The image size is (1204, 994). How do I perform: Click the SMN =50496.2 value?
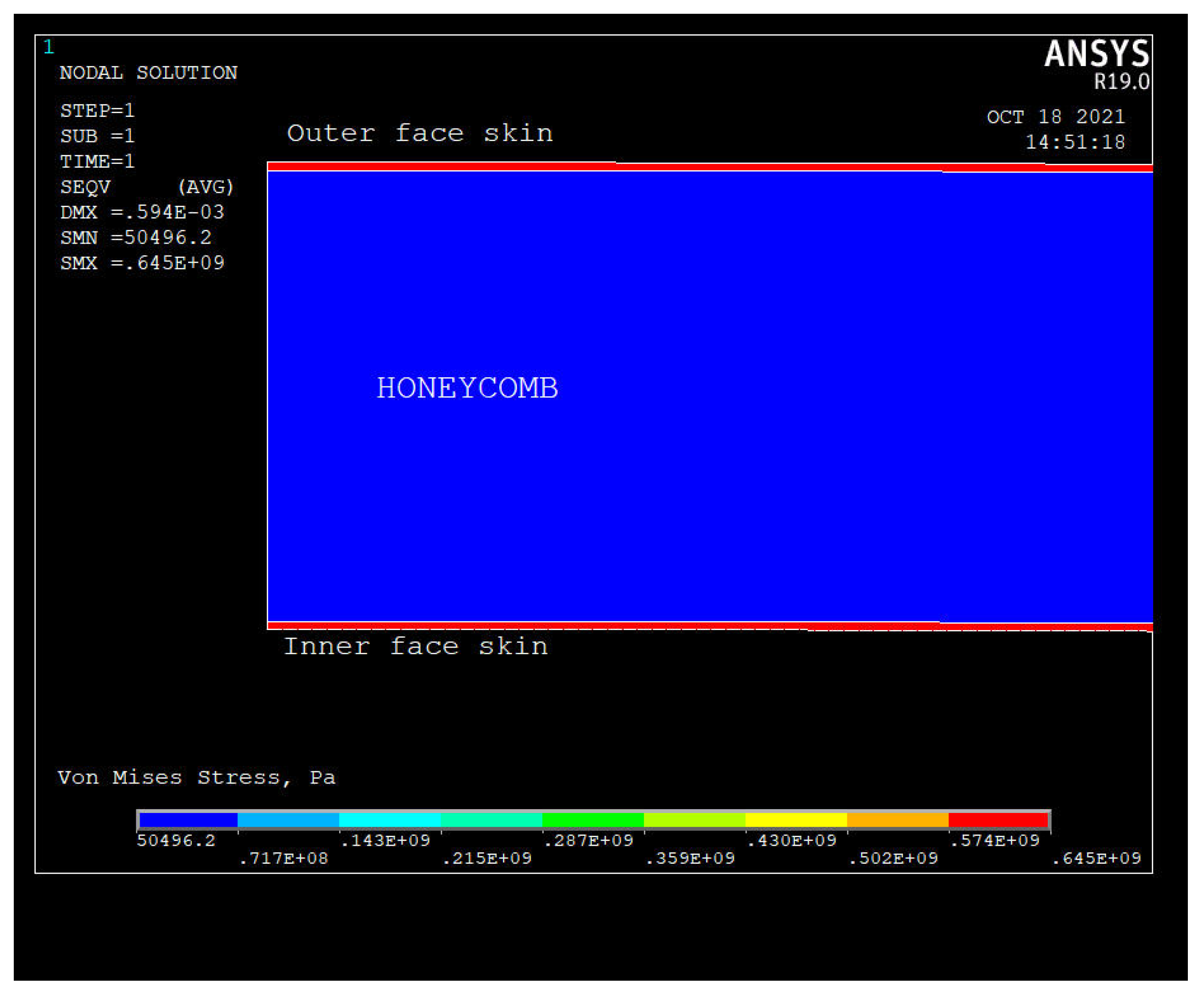136,238
